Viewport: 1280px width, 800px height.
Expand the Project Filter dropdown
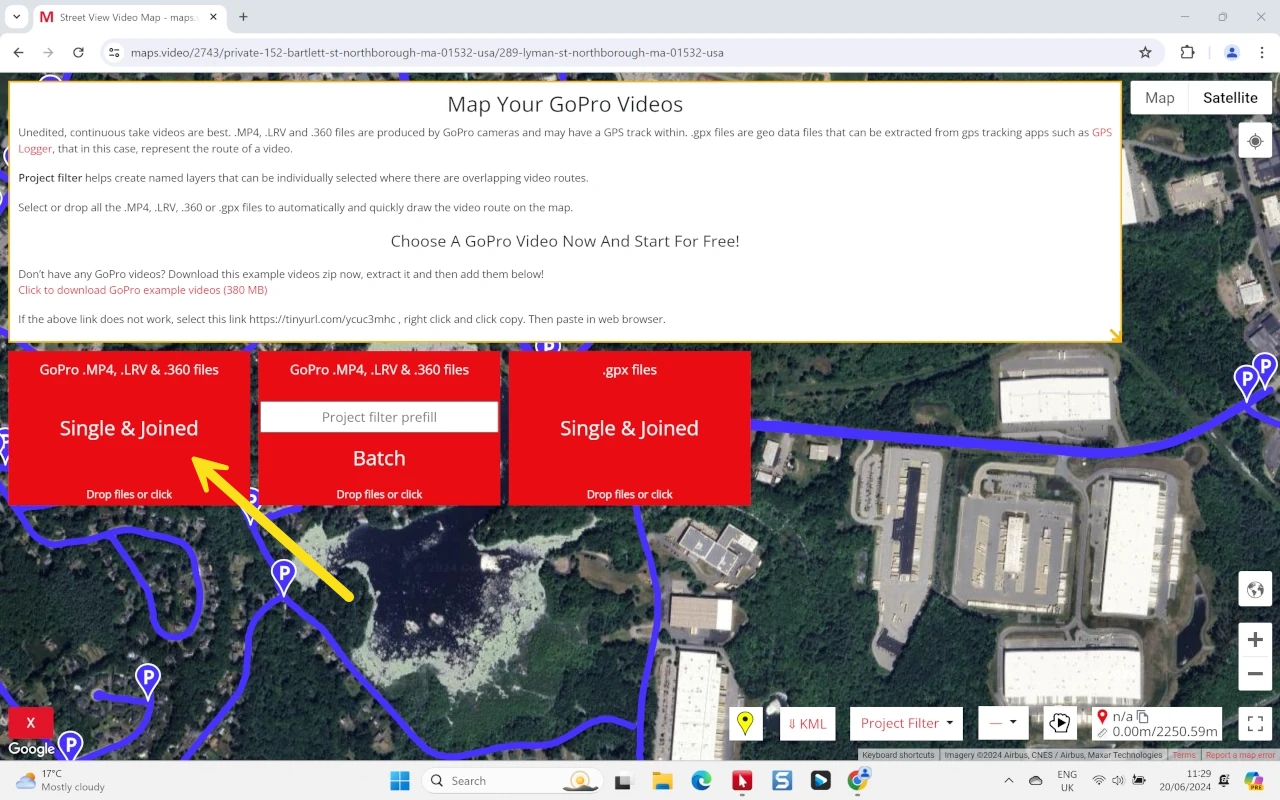pos(905,723)
